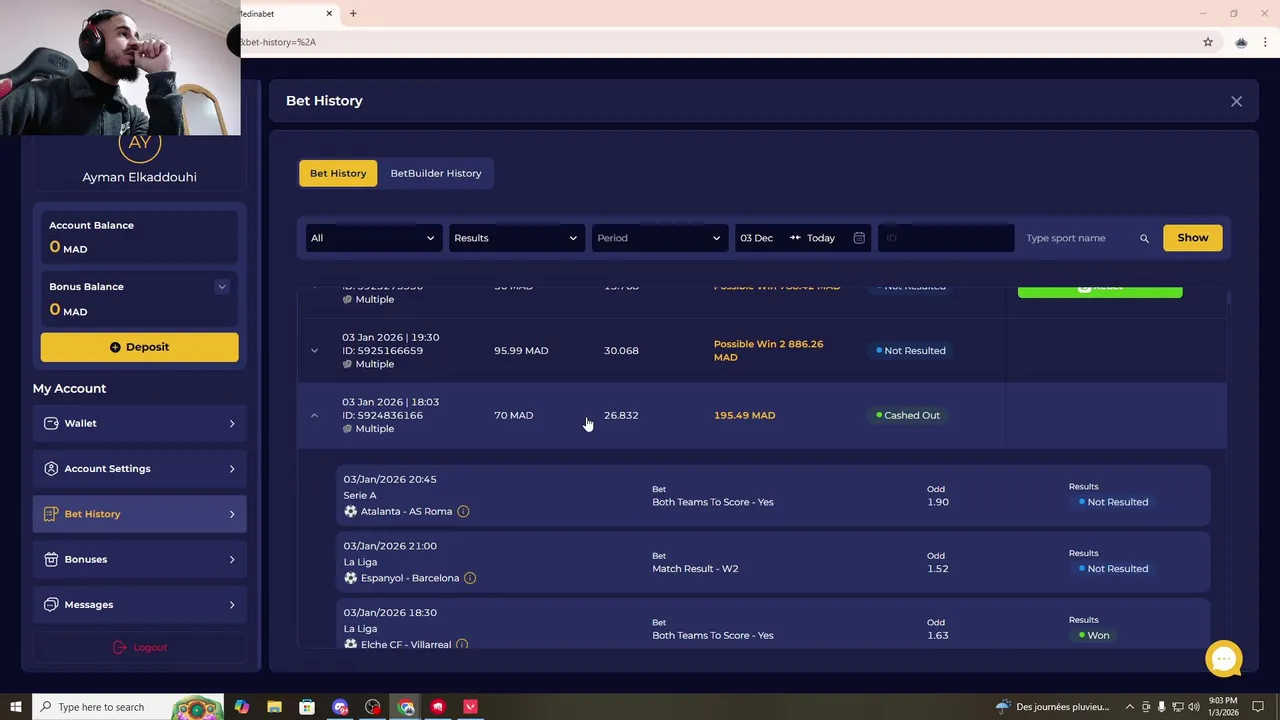Open the Bonuses section
1280x720 pixels.
(x=139, y=559)
